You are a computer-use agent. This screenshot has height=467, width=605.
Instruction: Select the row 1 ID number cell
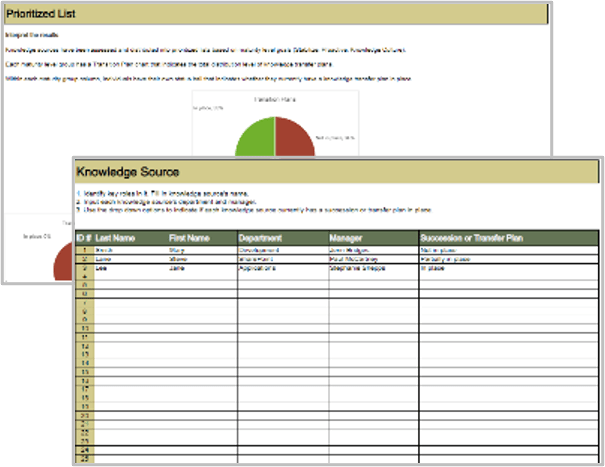(x=84, y=249)
